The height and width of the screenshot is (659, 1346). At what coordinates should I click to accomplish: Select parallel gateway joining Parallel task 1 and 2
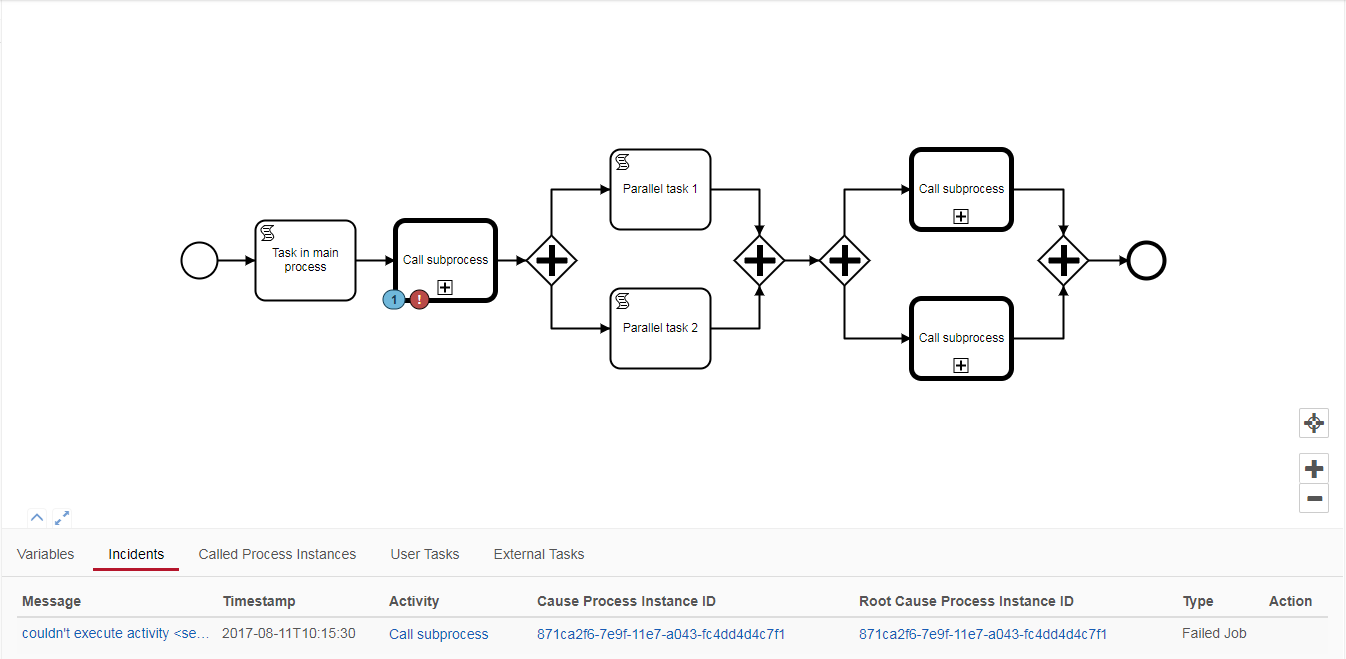pos(760,261)
